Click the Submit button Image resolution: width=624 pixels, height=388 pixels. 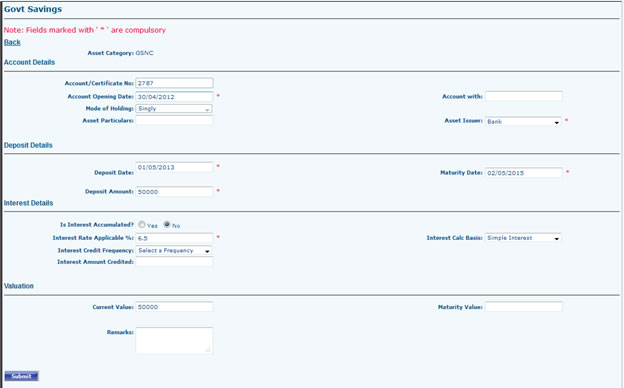(21, 376)
